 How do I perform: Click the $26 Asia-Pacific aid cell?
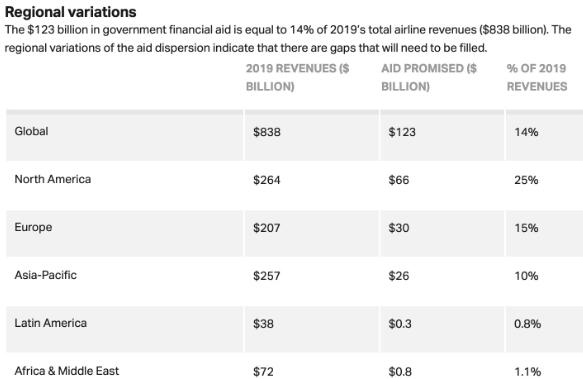[399, 276]
